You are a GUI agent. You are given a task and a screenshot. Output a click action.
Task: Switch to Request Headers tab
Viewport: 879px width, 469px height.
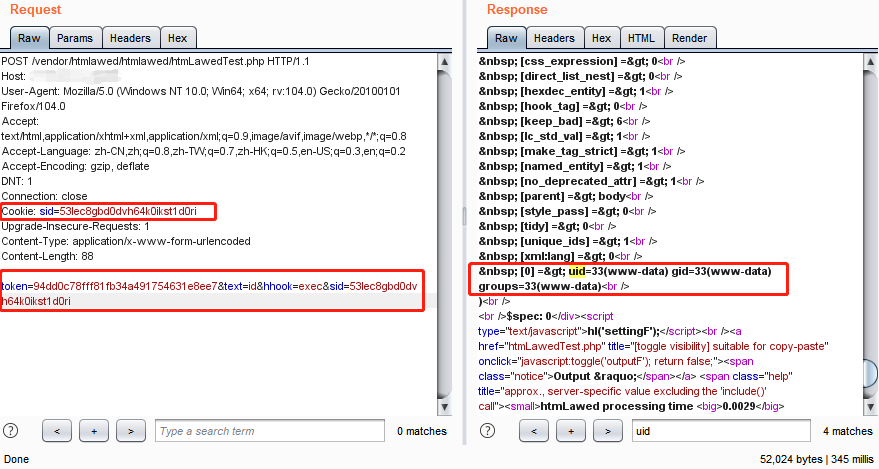(131, 38)
